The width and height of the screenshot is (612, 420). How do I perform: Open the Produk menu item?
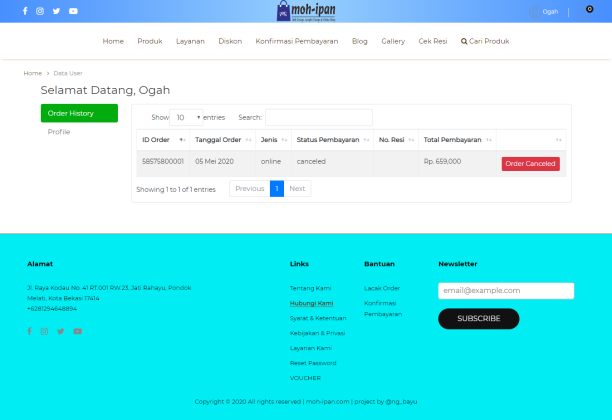click(x=150, y=41)
